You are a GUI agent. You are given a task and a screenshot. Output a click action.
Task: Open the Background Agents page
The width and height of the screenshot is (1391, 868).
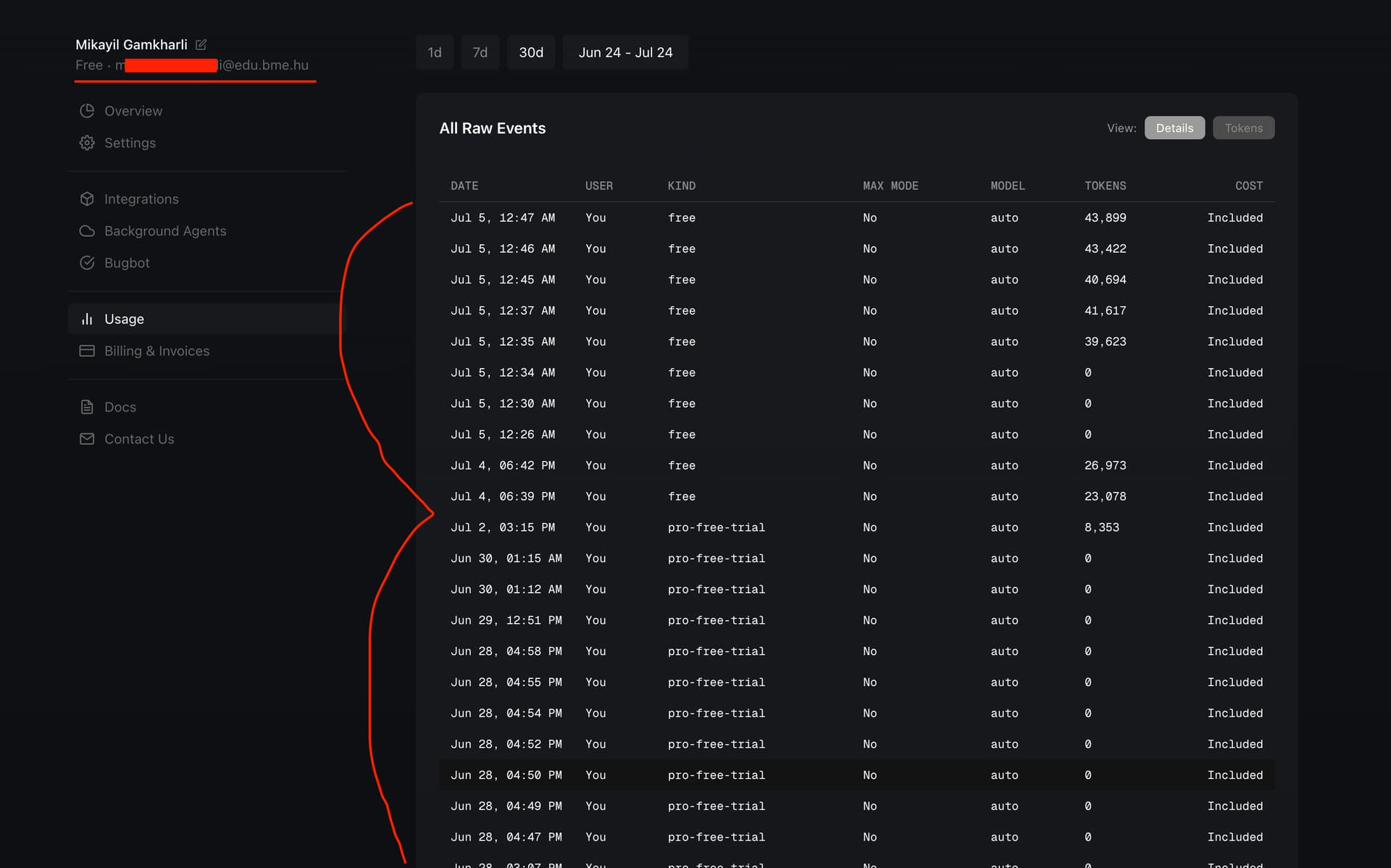(165, 231)
